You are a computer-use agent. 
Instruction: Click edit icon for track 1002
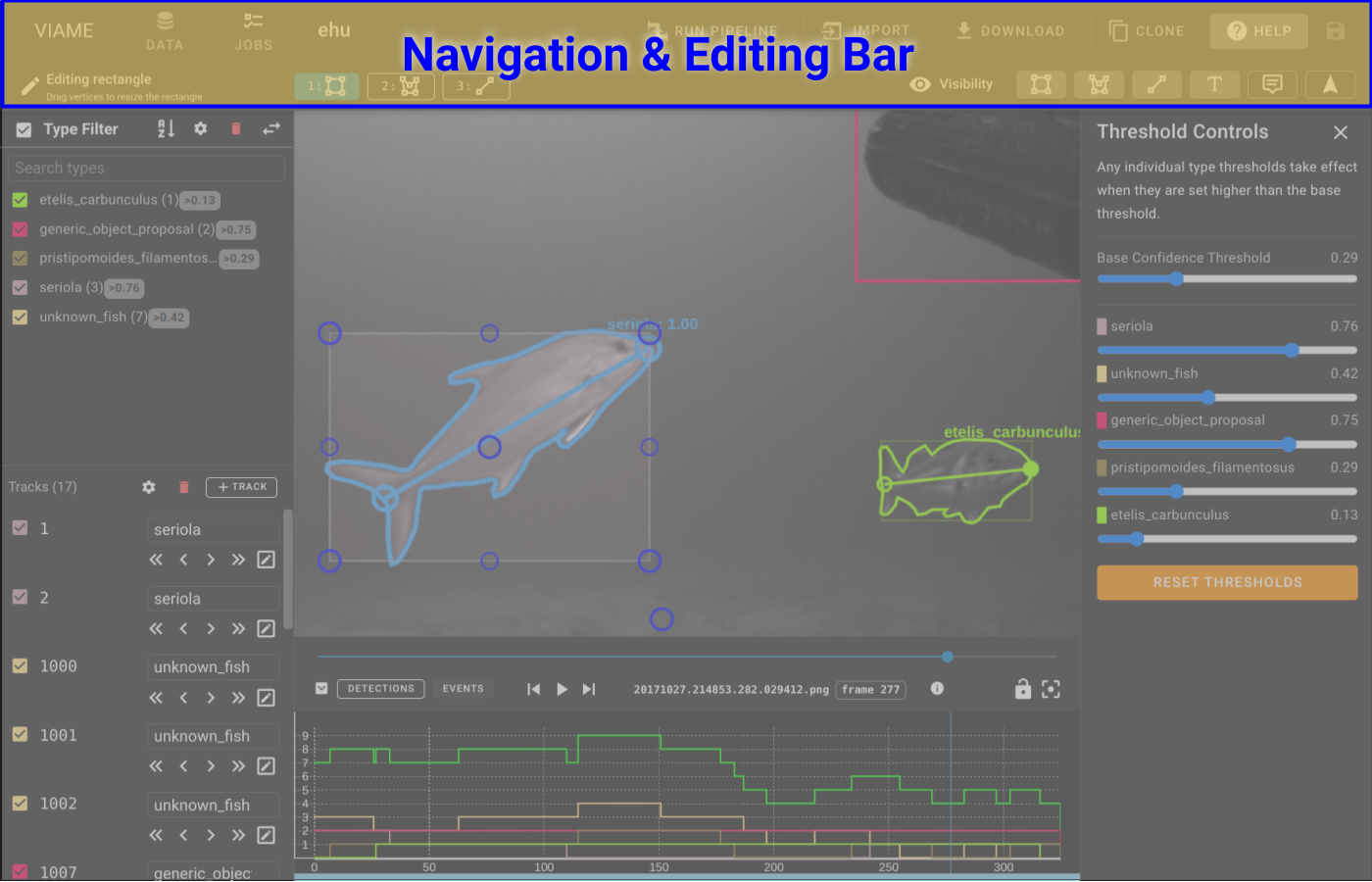(266, 835)
